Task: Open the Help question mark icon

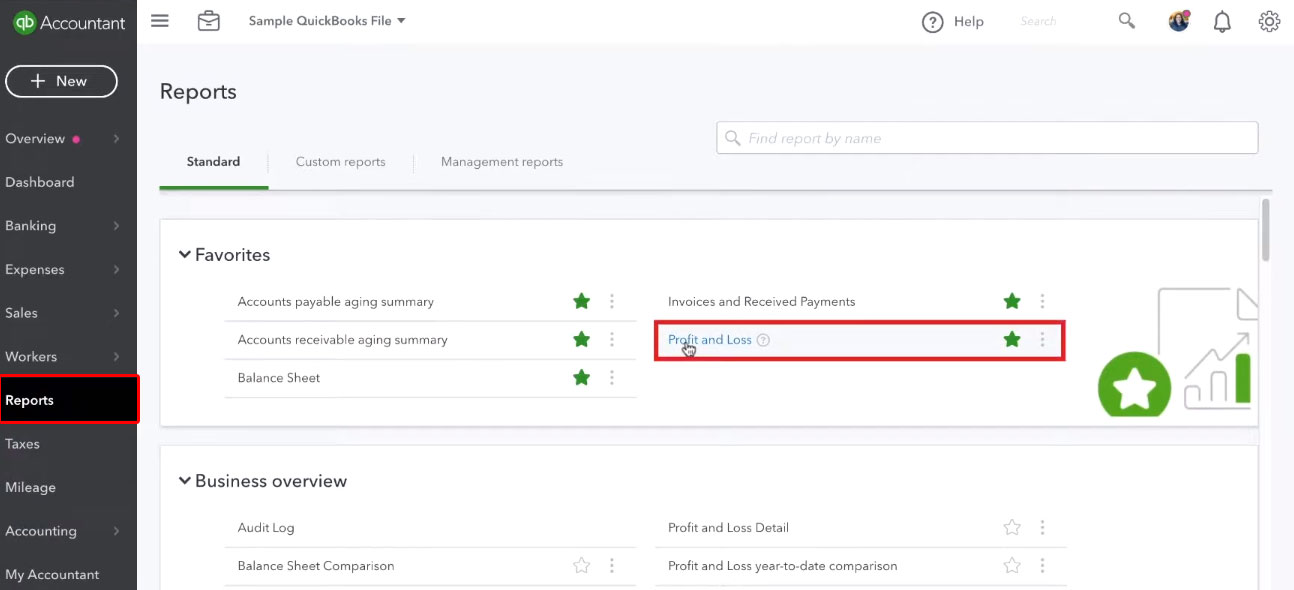Action: click(x=933, y=22)
